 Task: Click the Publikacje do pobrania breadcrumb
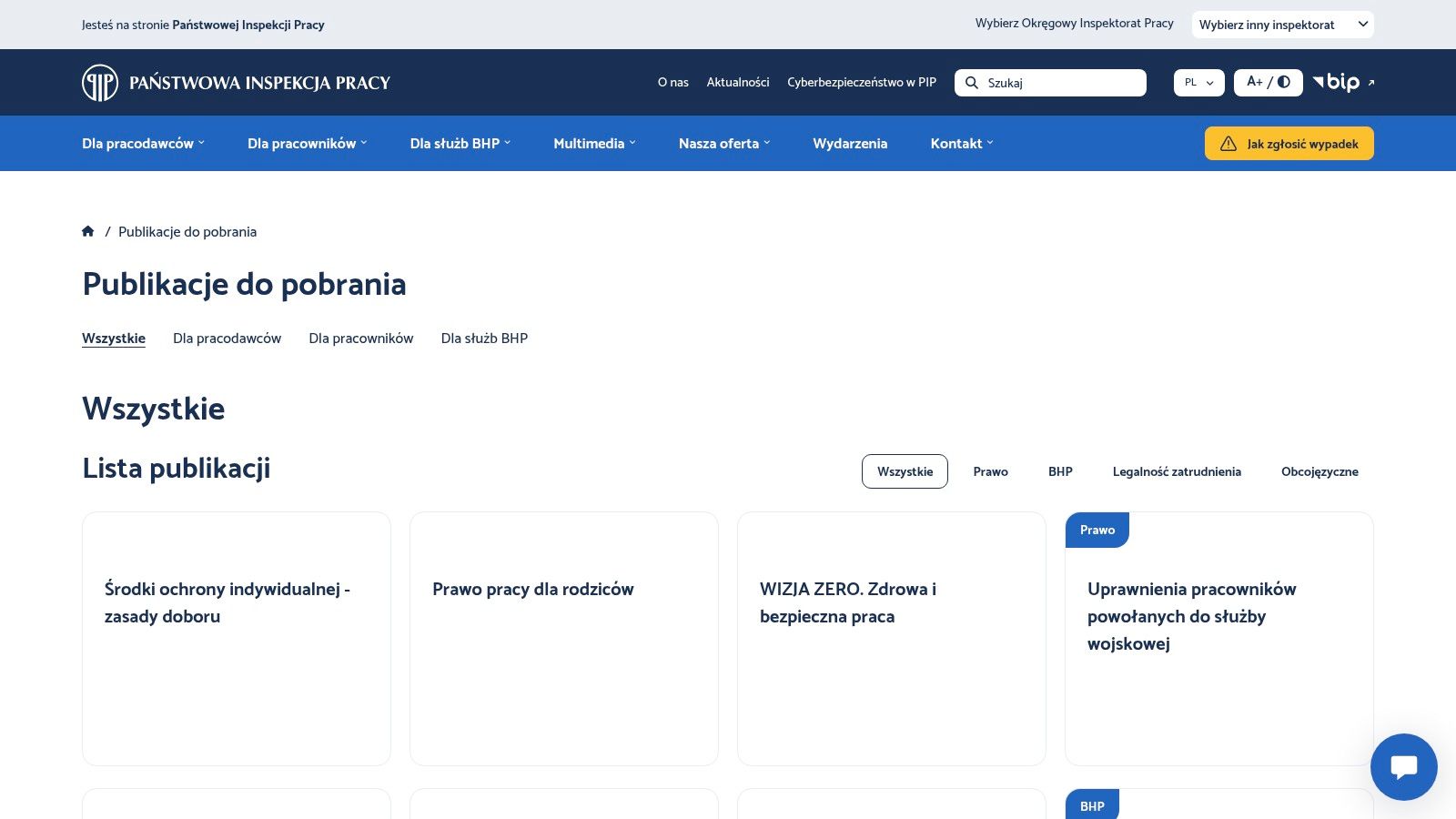click(187, 232)
